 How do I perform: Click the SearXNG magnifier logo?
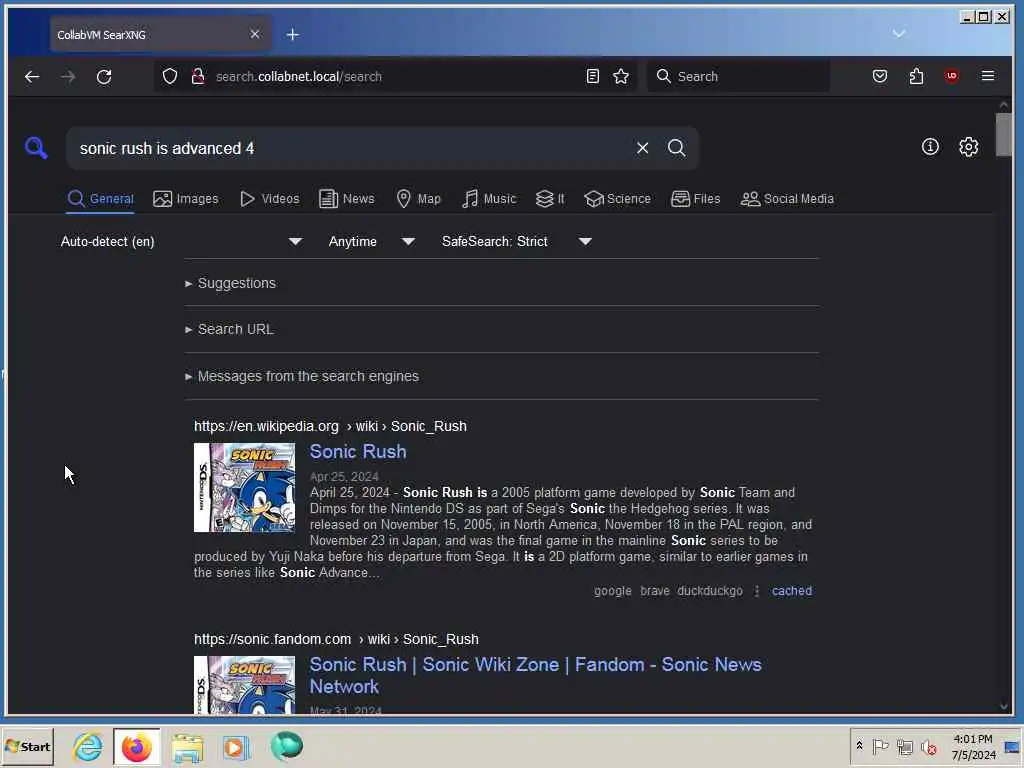tap(36, 148)
